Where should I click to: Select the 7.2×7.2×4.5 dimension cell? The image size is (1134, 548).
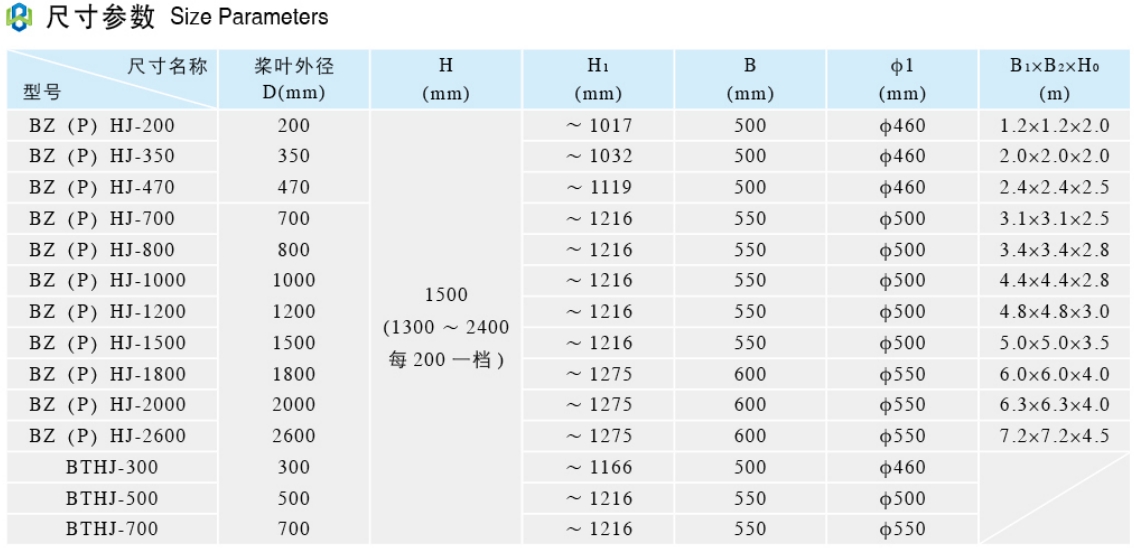pyautogui.click(x=1054, y=436)
